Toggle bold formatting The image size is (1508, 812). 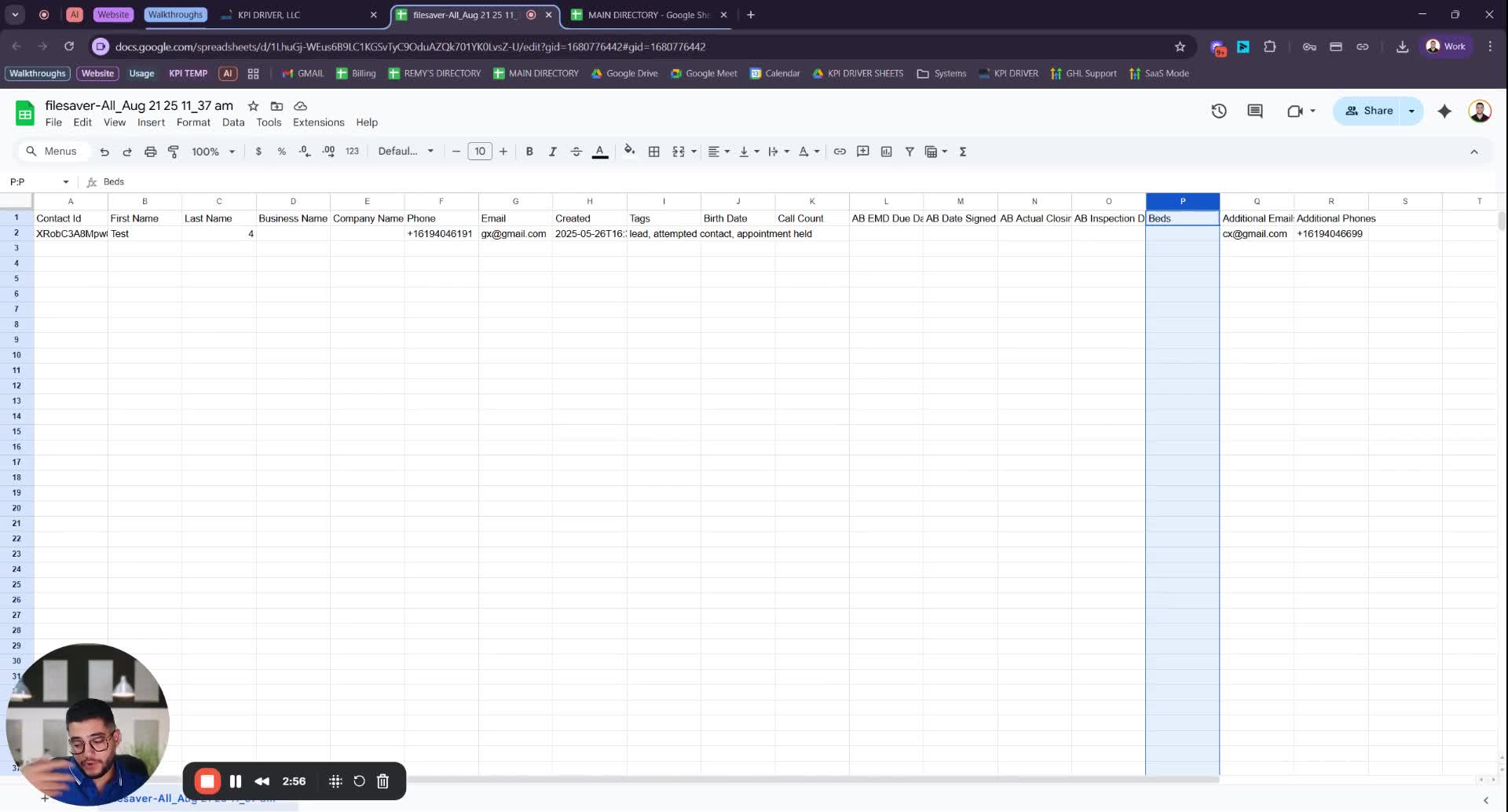pyautogui.click(x=529, y=152)
